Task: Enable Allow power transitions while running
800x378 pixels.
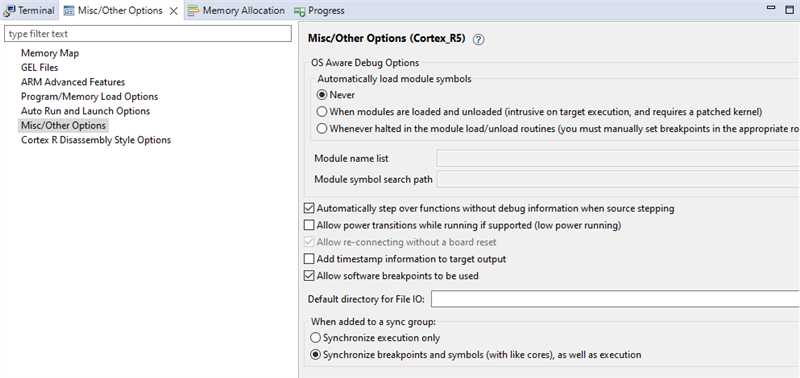Action: point(309,225)
